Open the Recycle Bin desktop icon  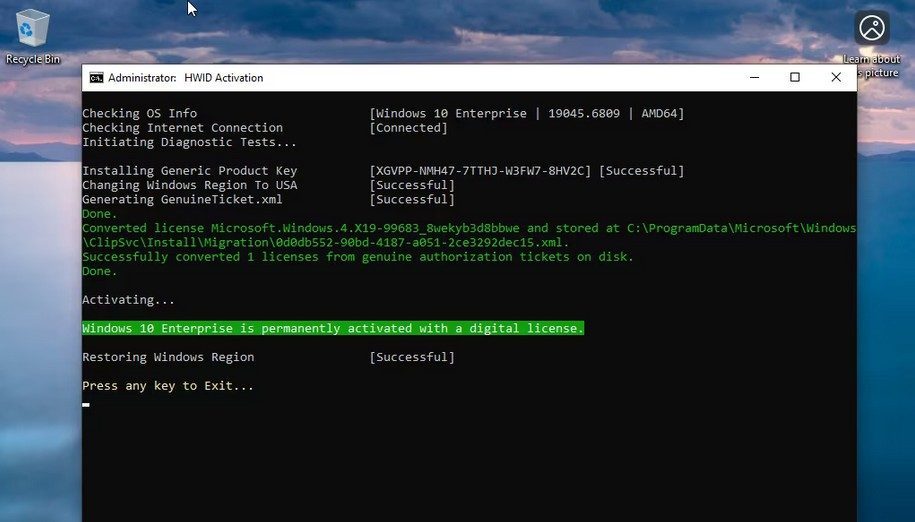point(33,36)
